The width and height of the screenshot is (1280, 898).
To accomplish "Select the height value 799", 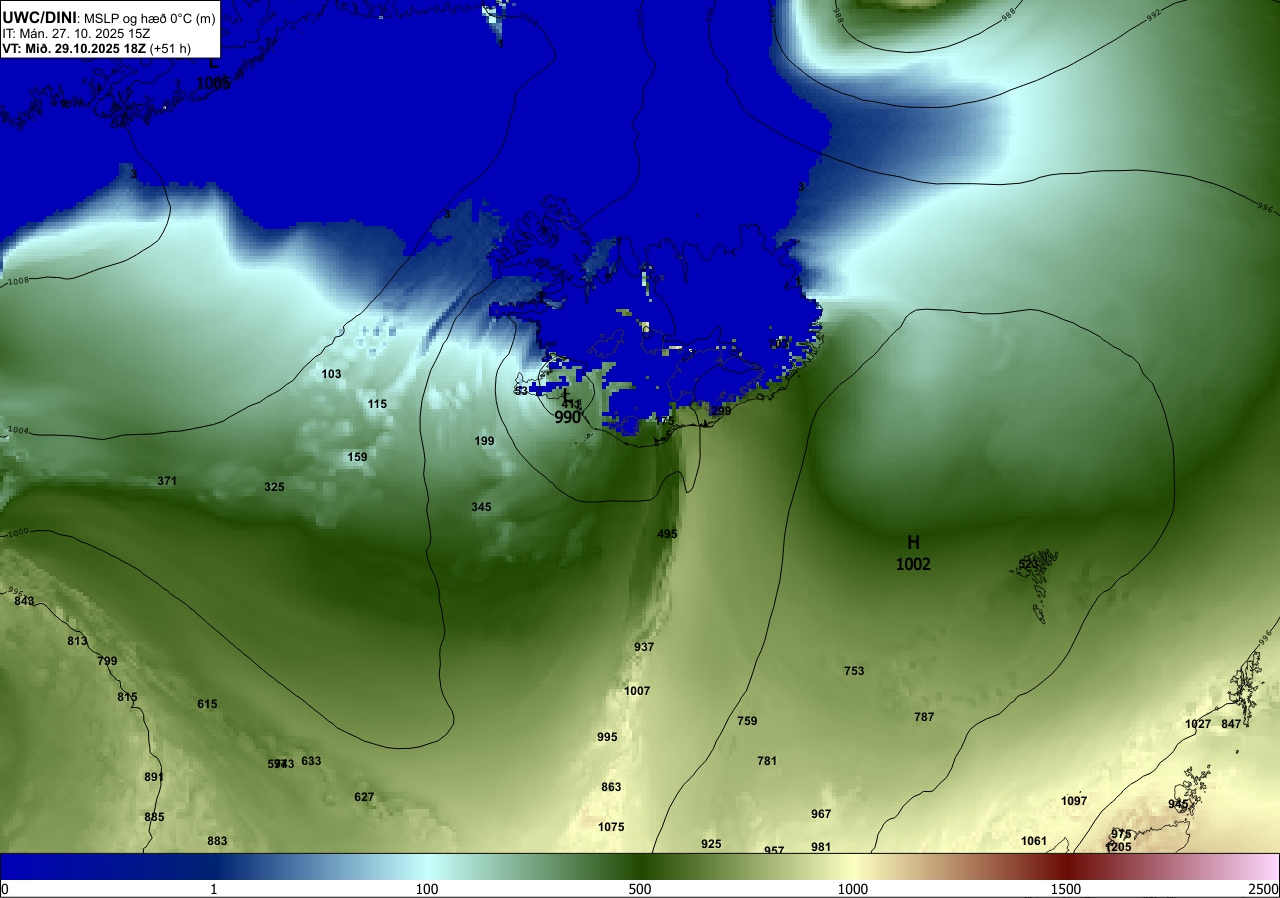I will [x=107, y=661].
